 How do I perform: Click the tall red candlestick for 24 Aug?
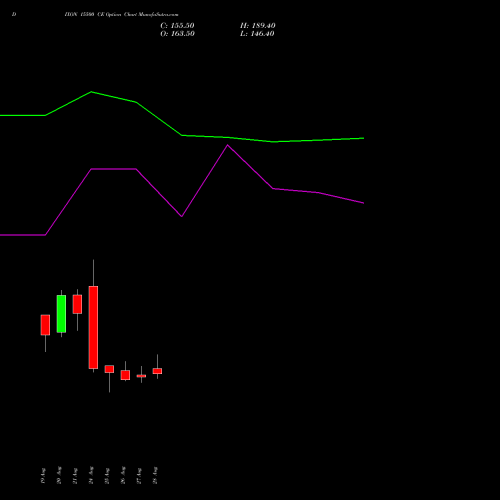[93, 327]
